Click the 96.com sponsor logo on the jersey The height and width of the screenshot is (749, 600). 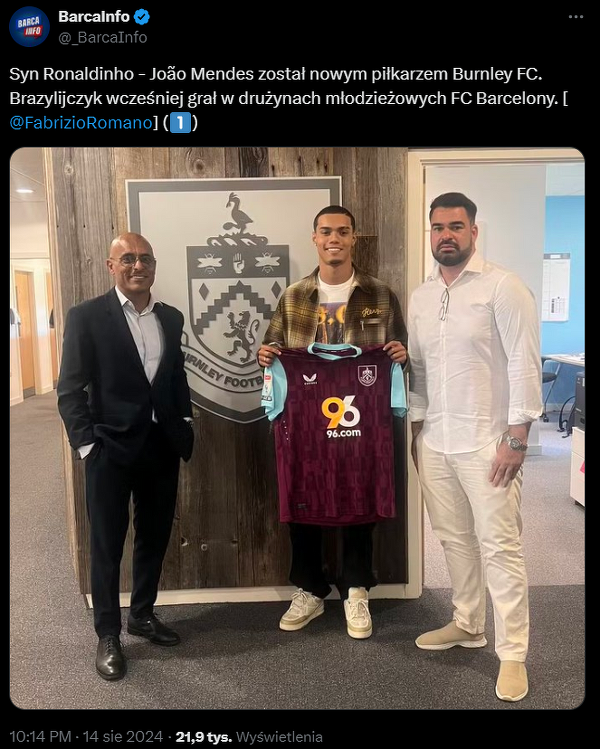coord(343,417)
